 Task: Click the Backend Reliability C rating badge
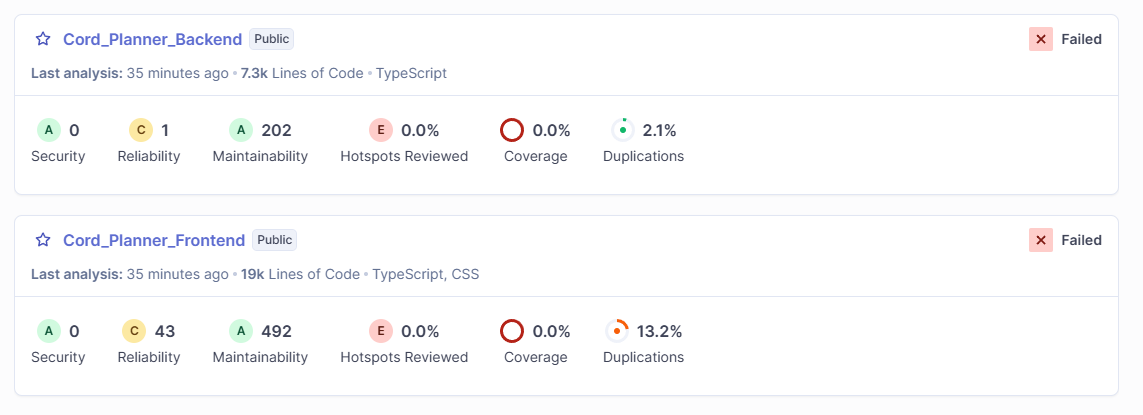click(x=140, y=130)
